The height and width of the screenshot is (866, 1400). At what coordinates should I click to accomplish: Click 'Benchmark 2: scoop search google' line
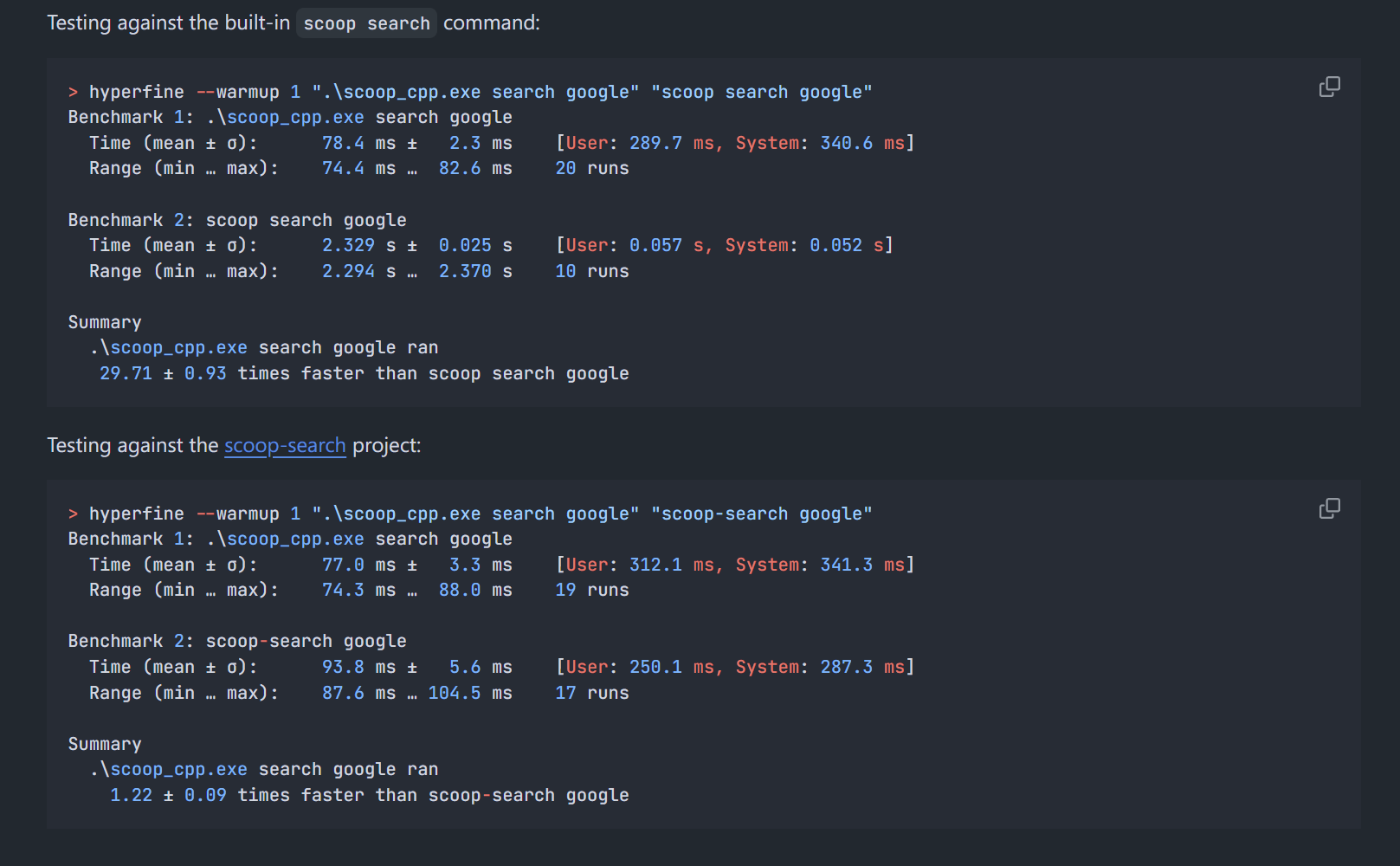point(237,220)
